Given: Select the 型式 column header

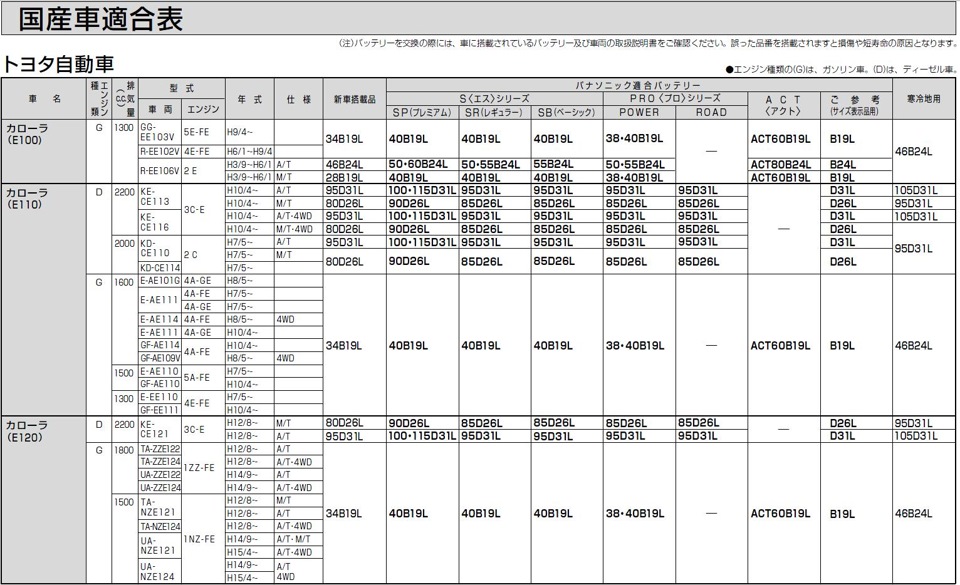Looking at the screenshot, I should point(182,88).
